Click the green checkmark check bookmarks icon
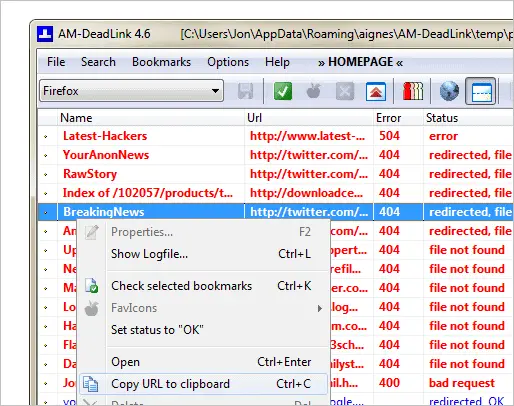This screenshot has height=406, width=514. [x=283, y=91]
